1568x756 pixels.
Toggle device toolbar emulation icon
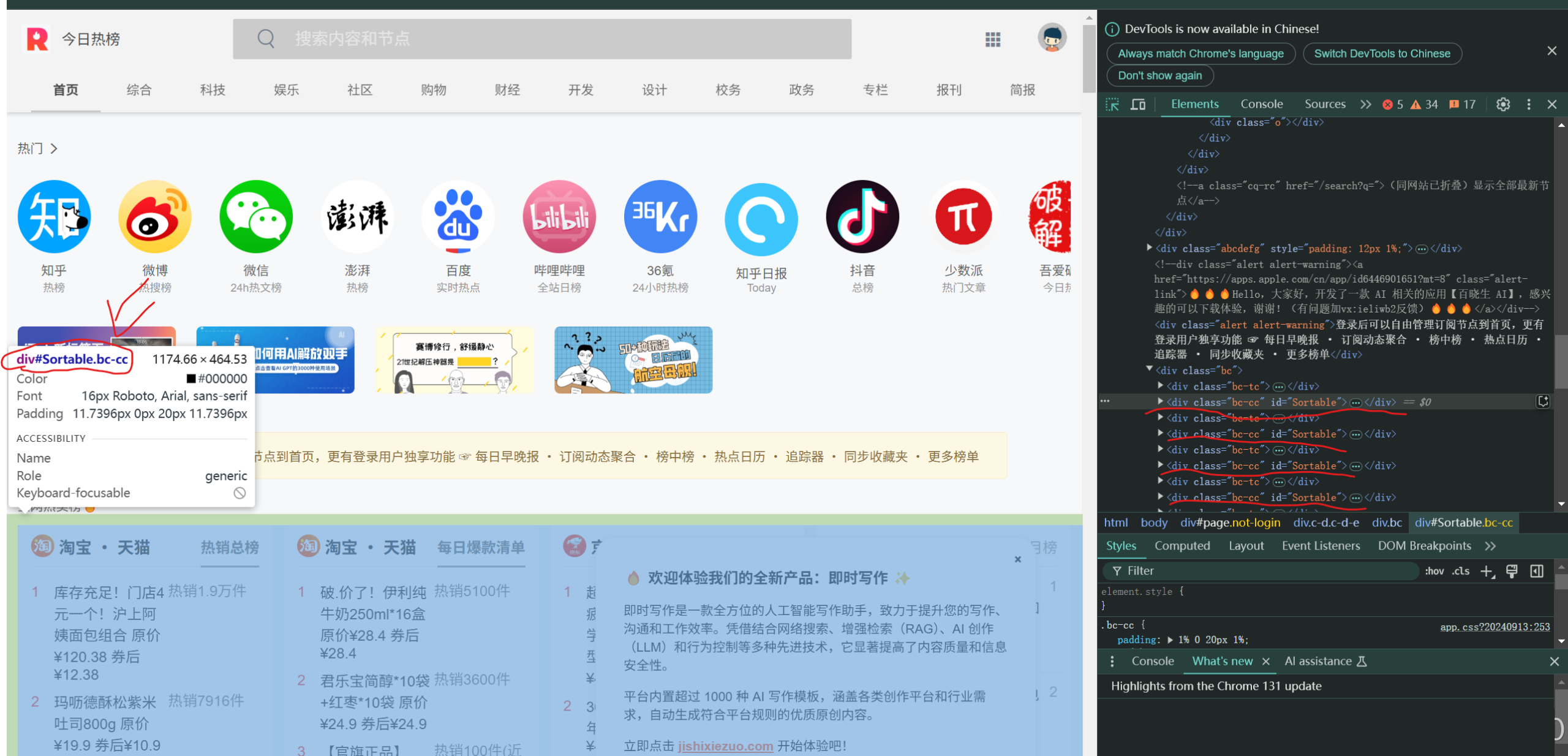[1137, 104]
